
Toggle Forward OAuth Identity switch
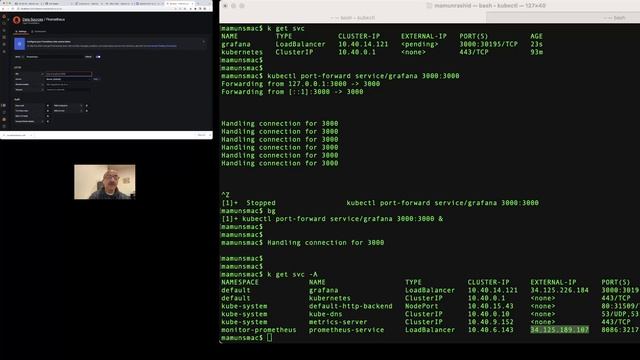point(48,121)
